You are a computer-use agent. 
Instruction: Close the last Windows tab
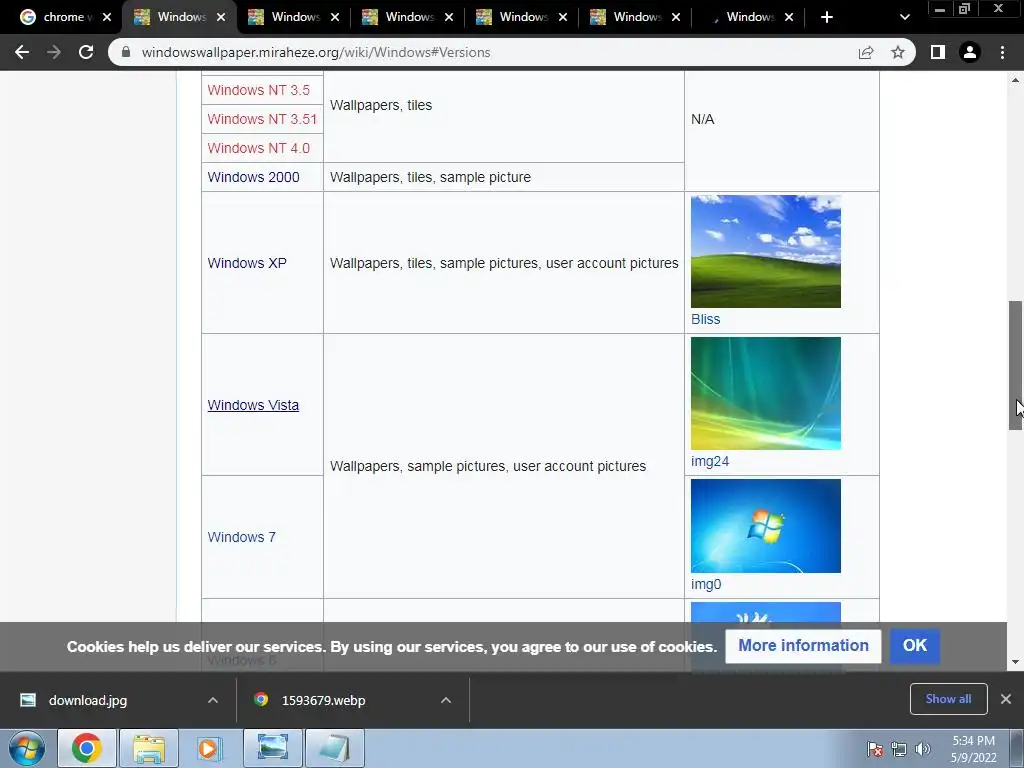789,17
